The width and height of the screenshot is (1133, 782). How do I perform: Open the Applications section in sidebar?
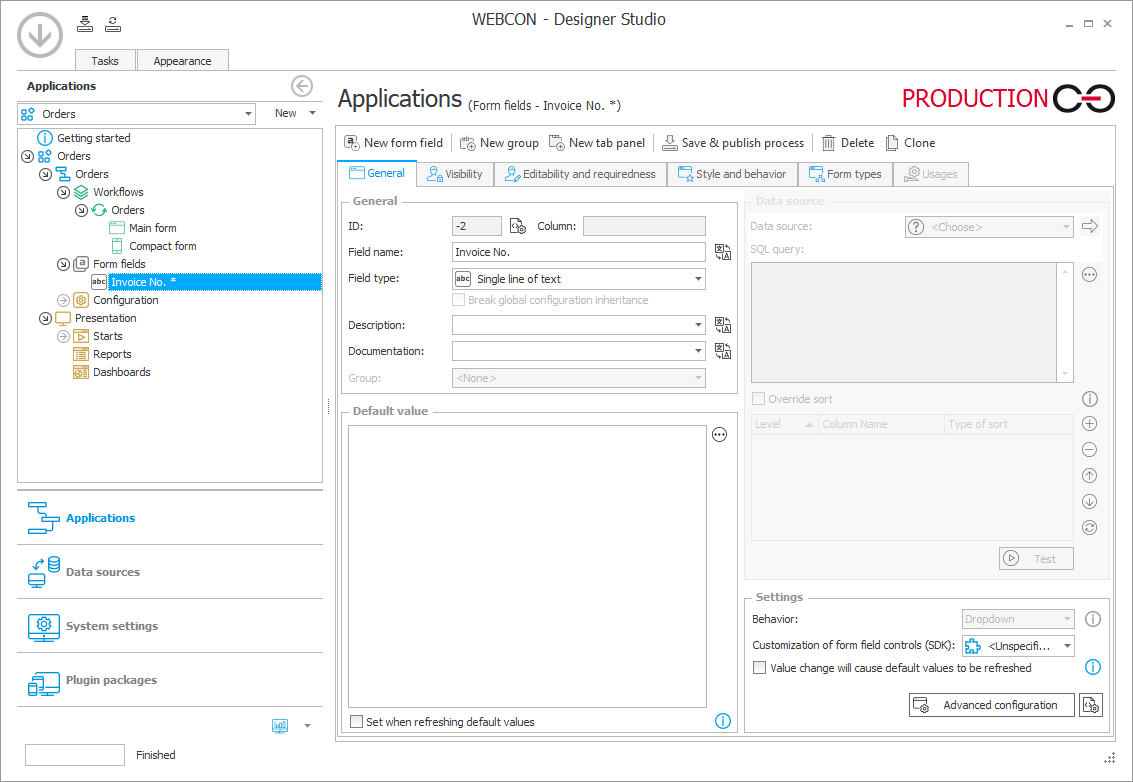pos(170,518)
